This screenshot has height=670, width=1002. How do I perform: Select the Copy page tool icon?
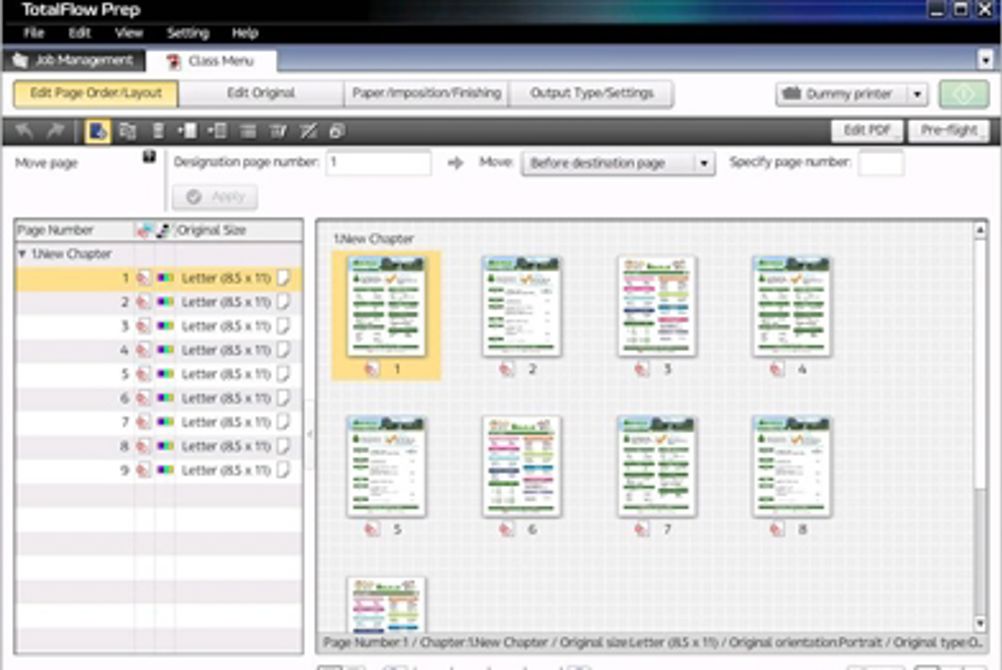[128, 131]
